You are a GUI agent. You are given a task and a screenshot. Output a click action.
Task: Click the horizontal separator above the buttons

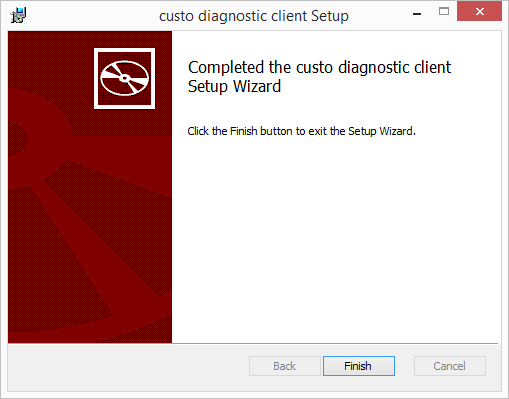pyautogui.click(x=253, y=343)
